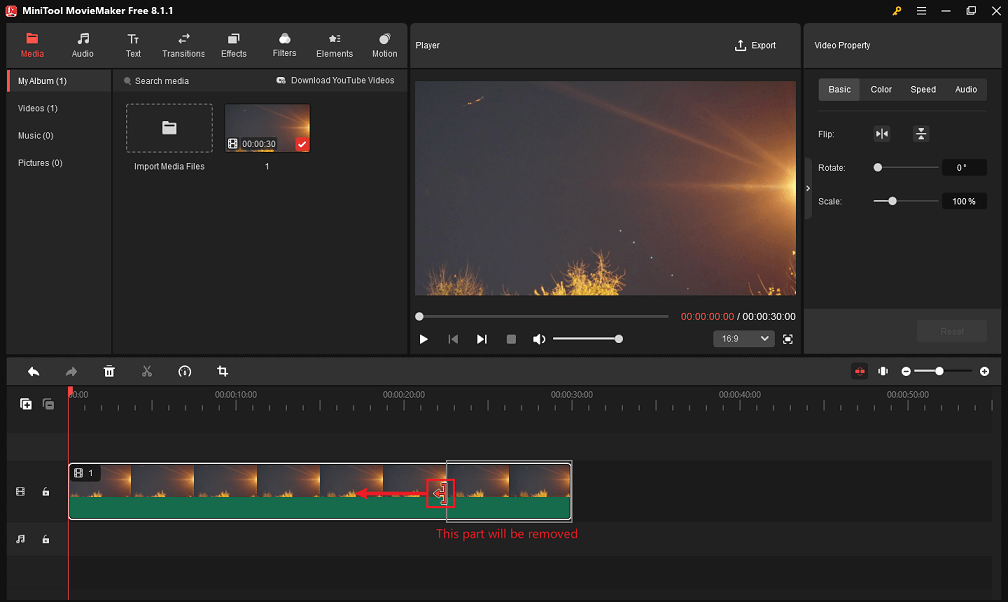Viewport: 1008px width, 602px height.
Task: Flip the video horizontally
Action: (x=882, y=134)
